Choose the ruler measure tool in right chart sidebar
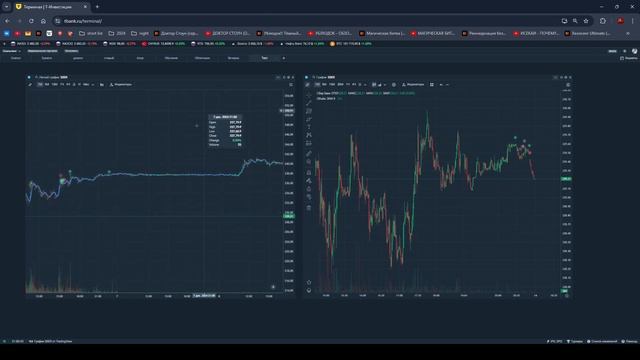This screenshot has width=640, height=360. coord(309,153)
